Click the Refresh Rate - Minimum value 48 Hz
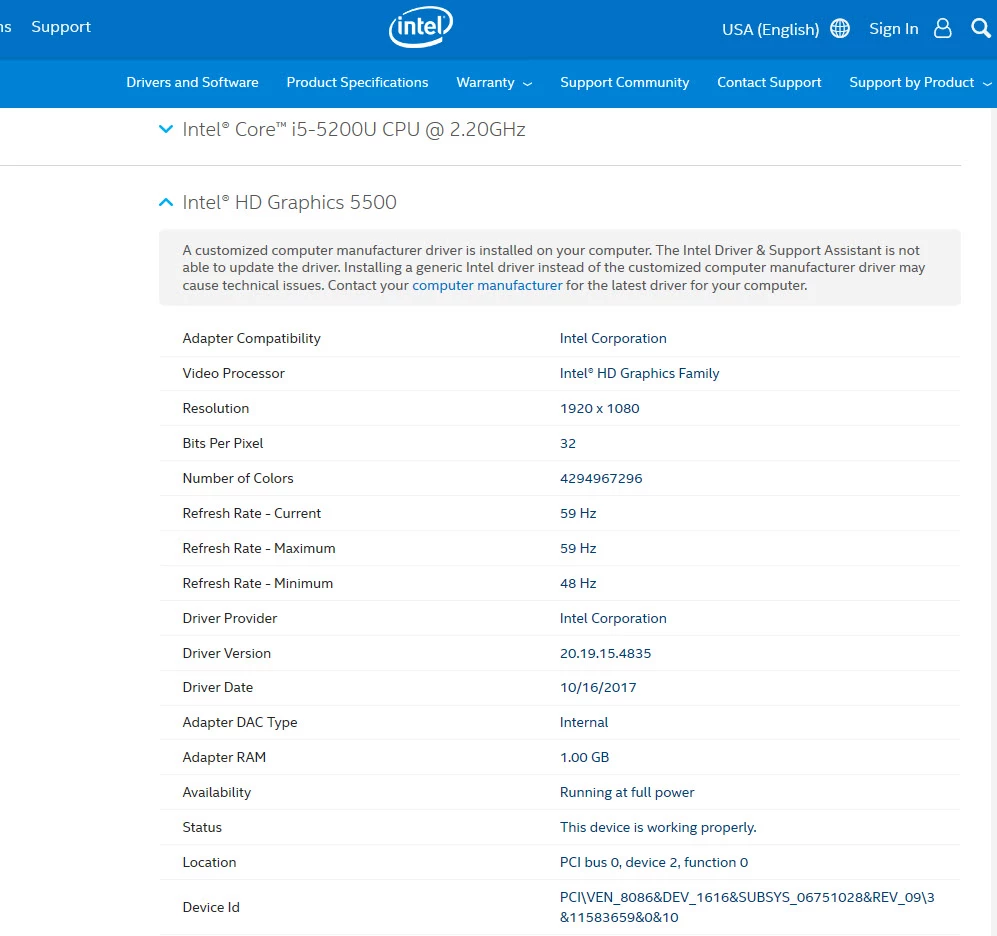 (x=578, y=583)
